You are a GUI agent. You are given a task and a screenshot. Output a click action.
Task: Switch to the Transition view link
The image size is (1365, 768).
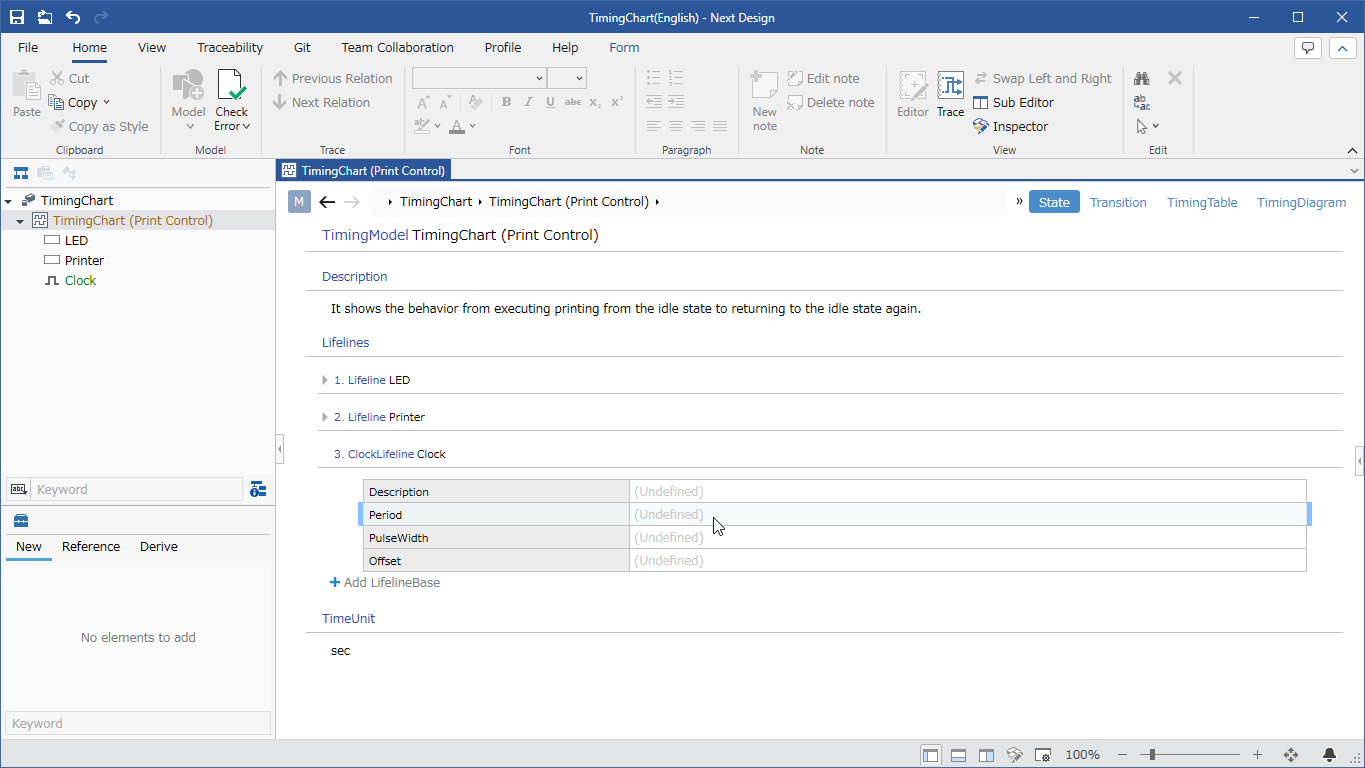[x=1118, y=202]
